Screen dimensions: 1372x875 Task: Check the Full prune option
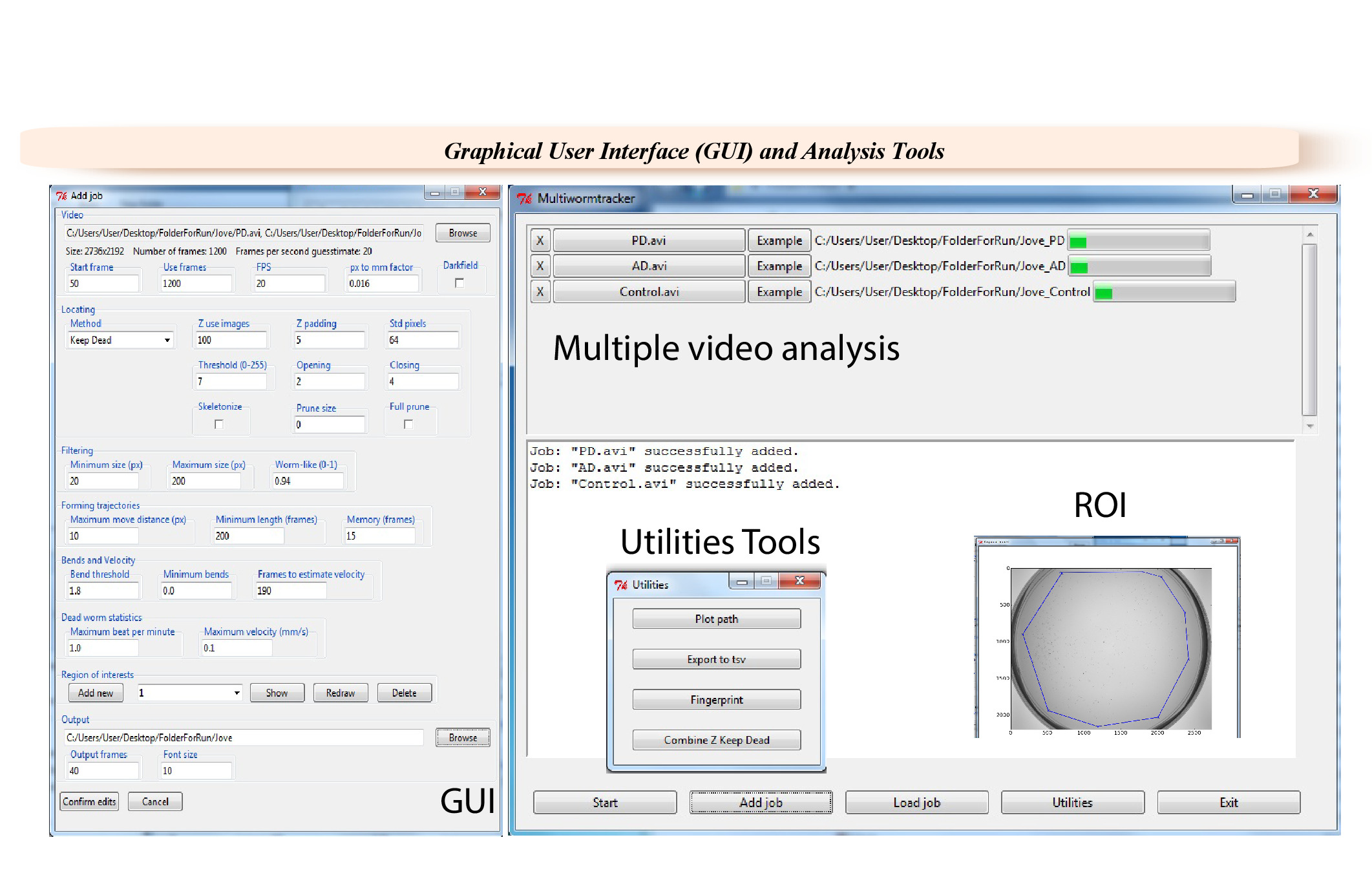click(408, 425)
